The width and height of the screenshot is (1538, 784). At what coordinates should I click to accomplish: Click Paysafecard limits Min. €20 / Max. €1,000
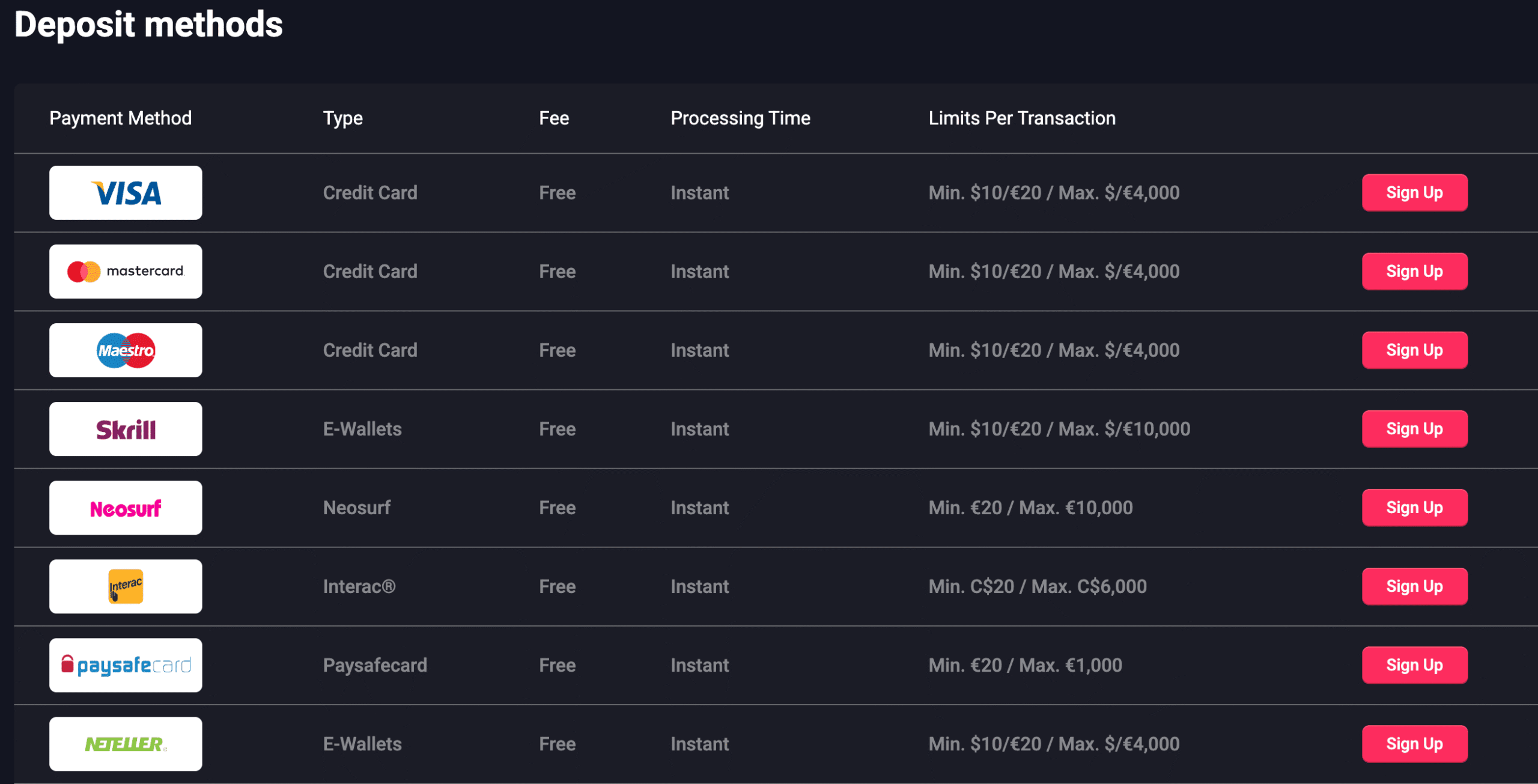(1026, 665)
